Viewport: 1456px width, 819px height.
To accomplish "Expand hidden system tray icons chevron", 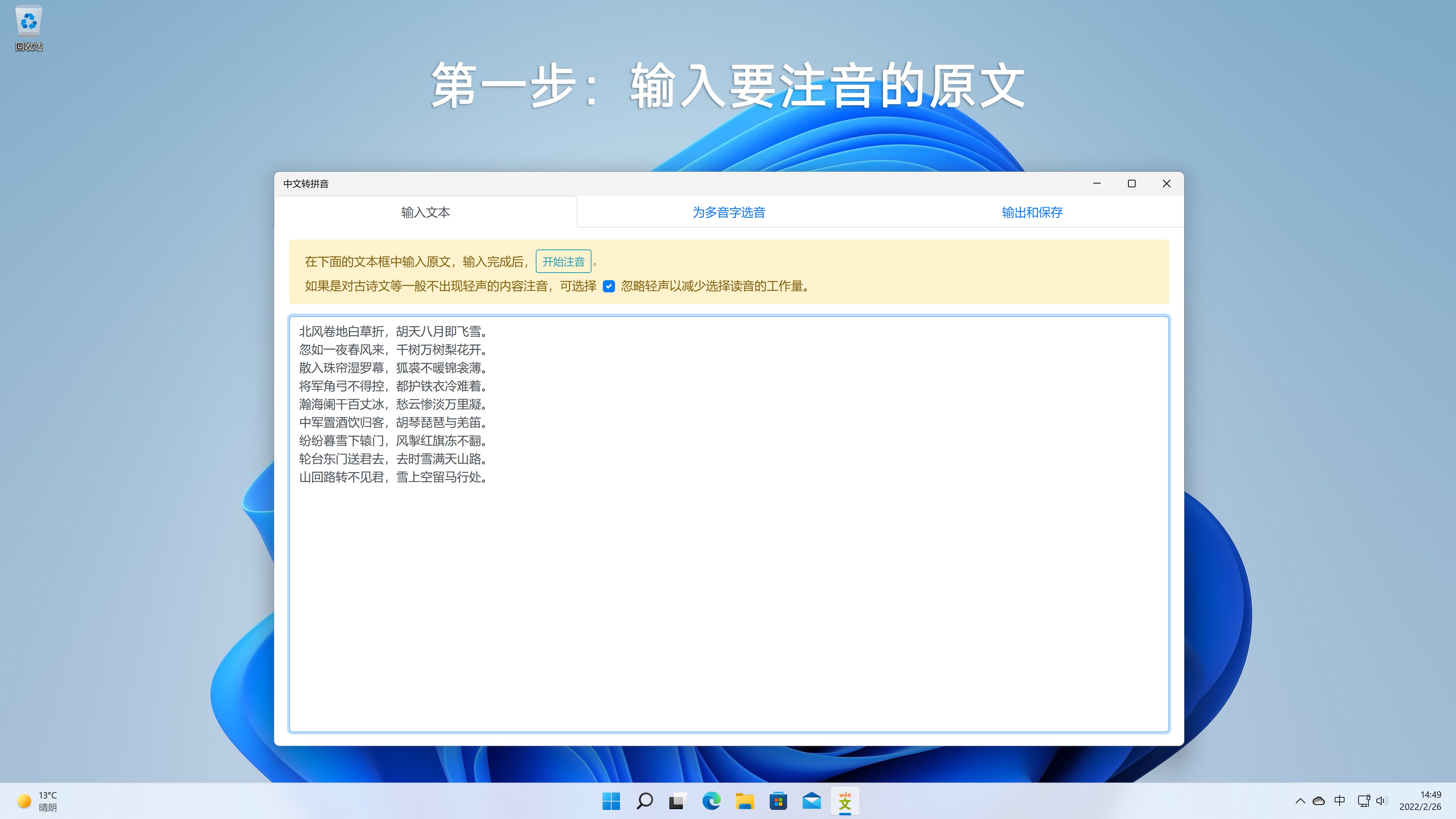I will coord(1300,801).
